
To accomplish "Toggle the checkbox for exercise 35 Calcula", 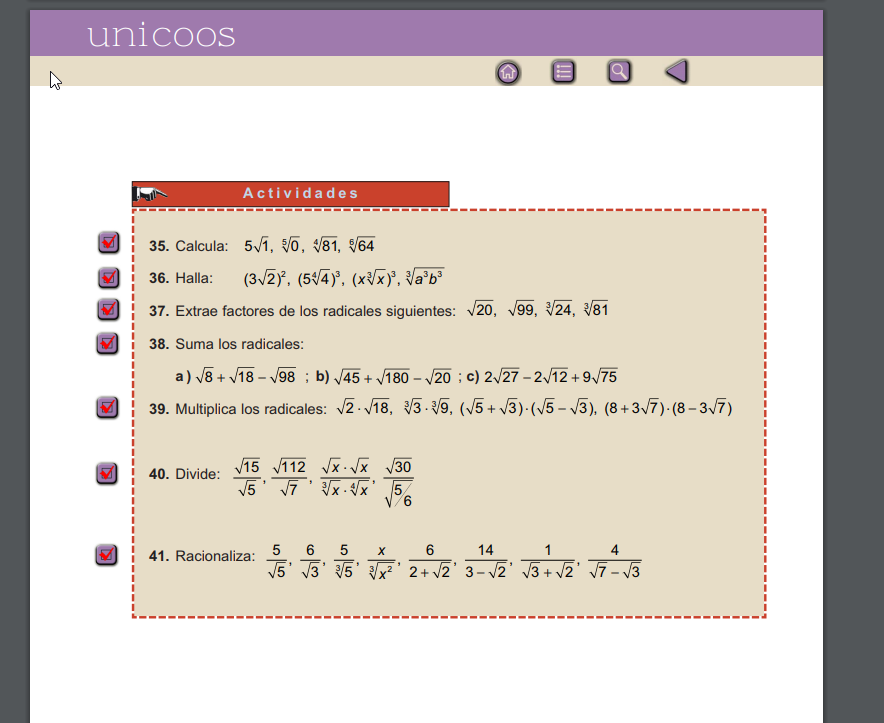I will [109, 243].
